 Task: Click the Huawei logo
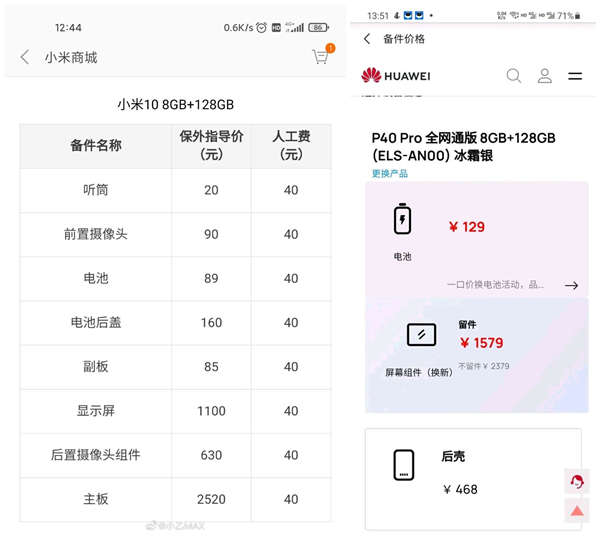click(396, 75)
